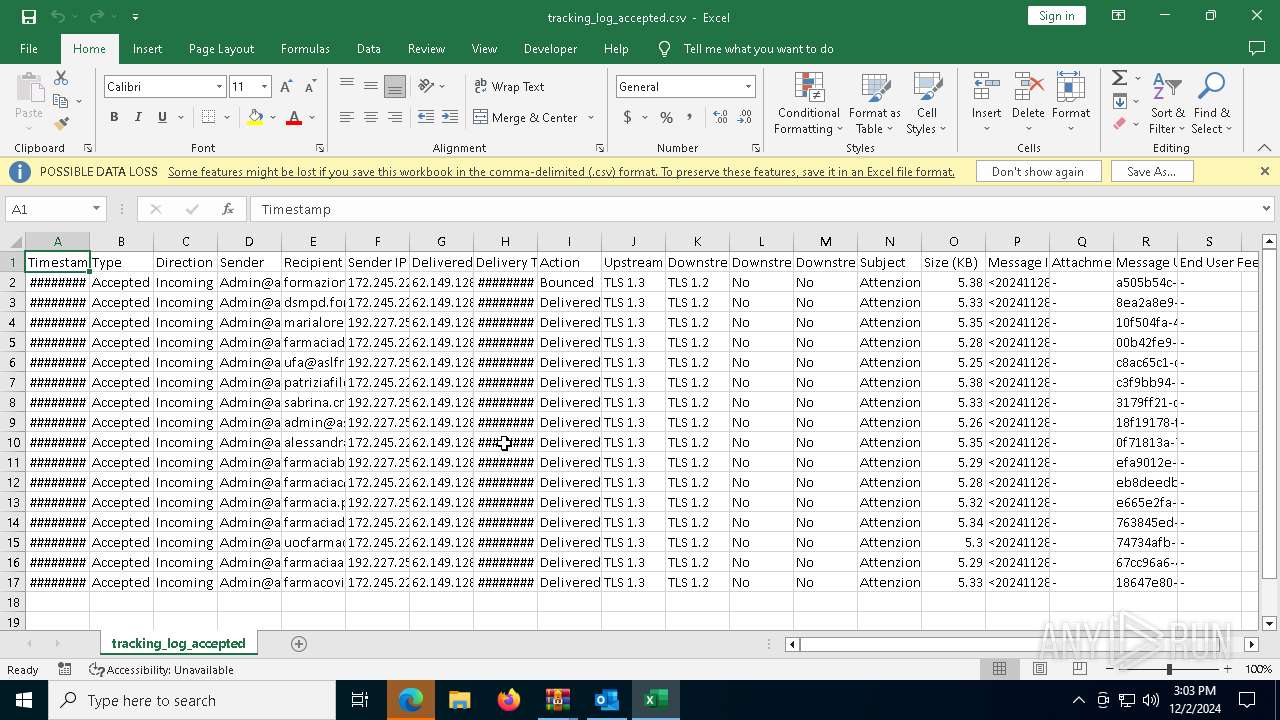Toggle Underline formatting

click(162, 117)
